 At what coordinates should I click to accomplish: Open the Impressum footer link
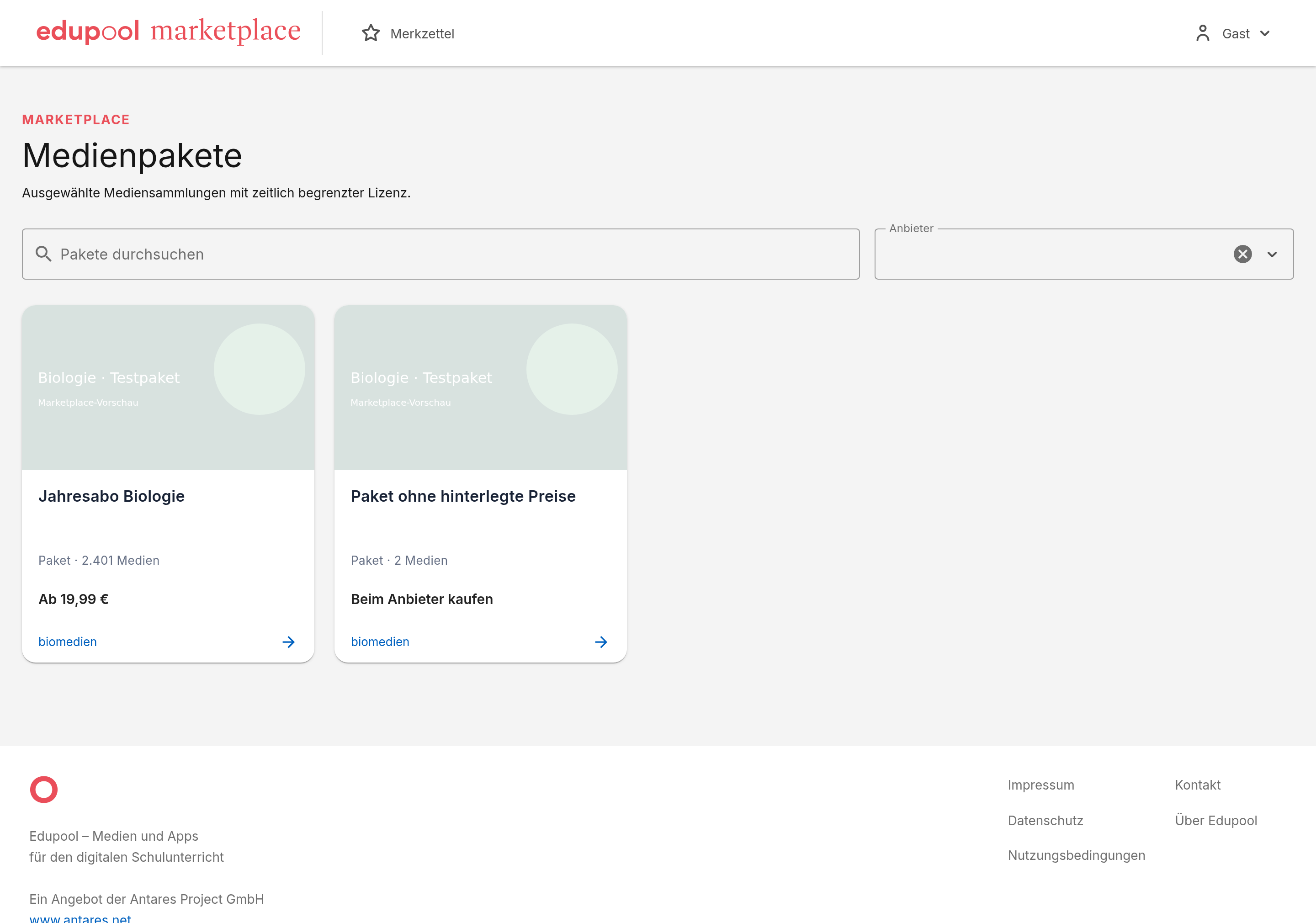coord(1041,785)
